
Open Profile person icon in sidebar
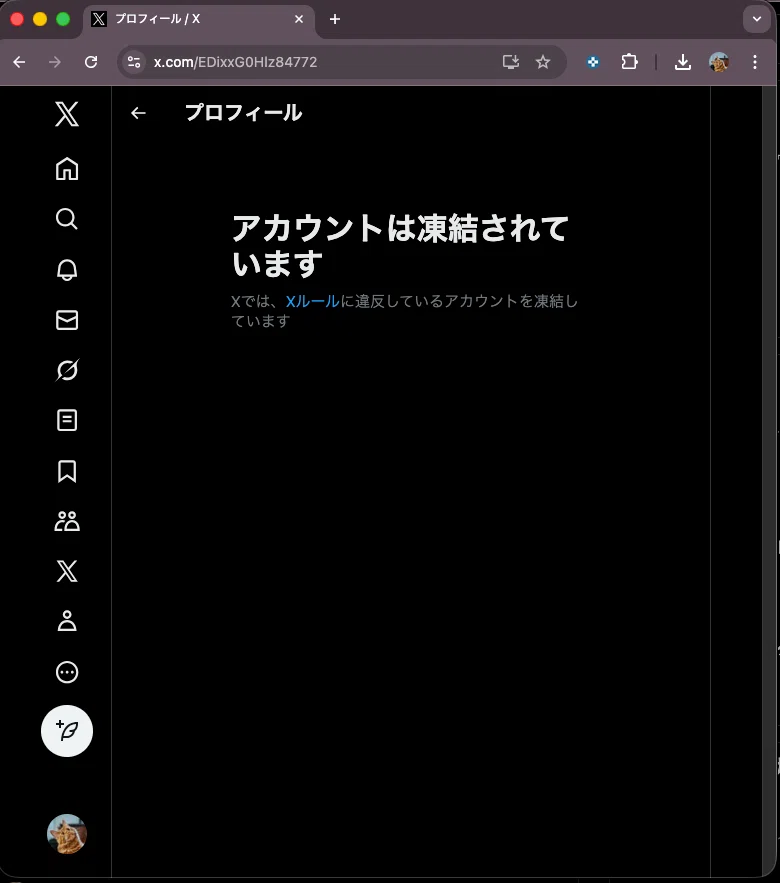tap(67, 621)
